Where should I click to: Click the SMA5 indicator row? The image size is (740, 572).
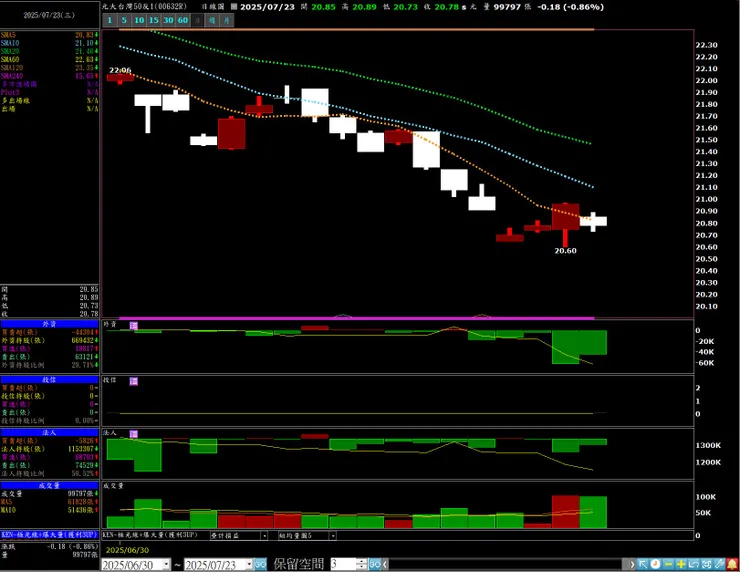pos(50,35)
